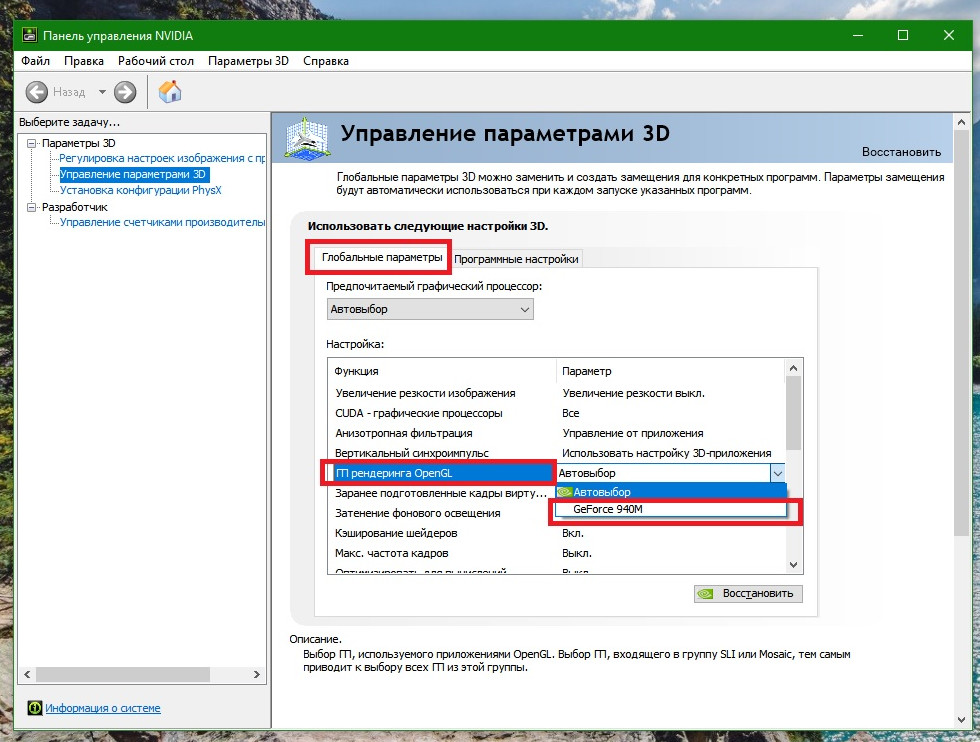Collapse the Разработчик tree node
This screenshot has height=742, width=980.
click(x=31, y=207)
